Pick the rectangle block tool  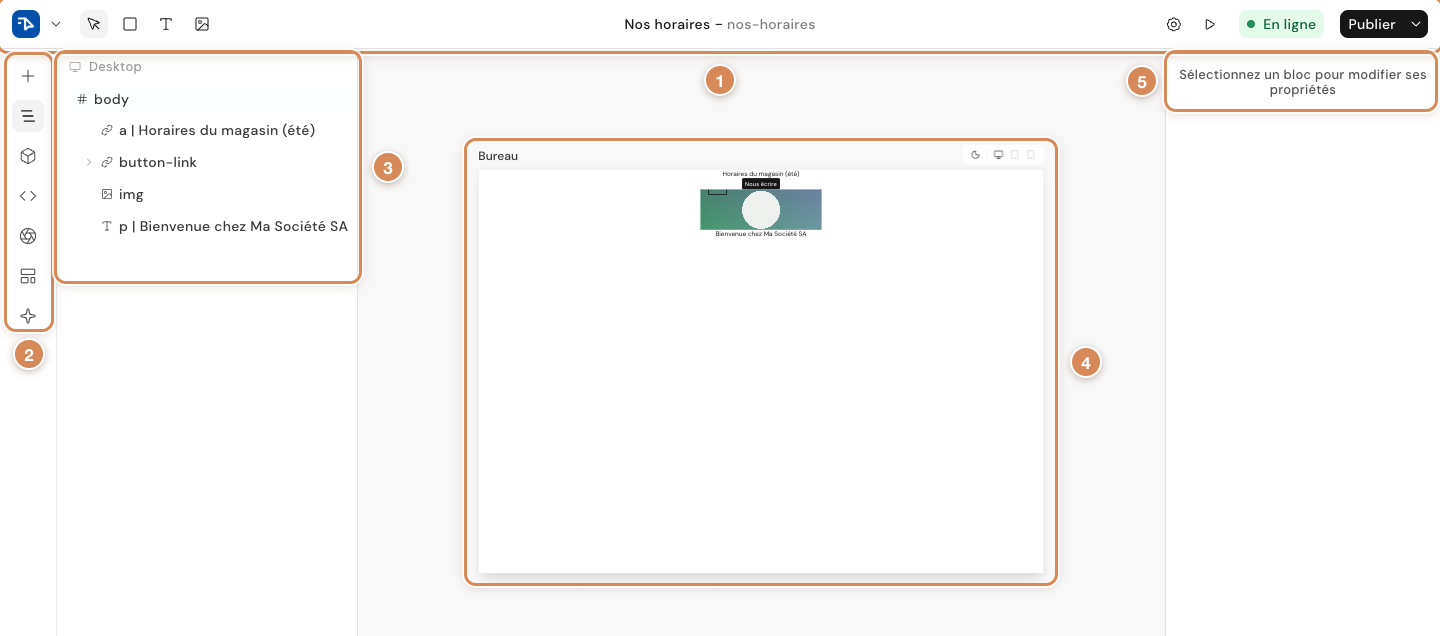coord(130,24)
